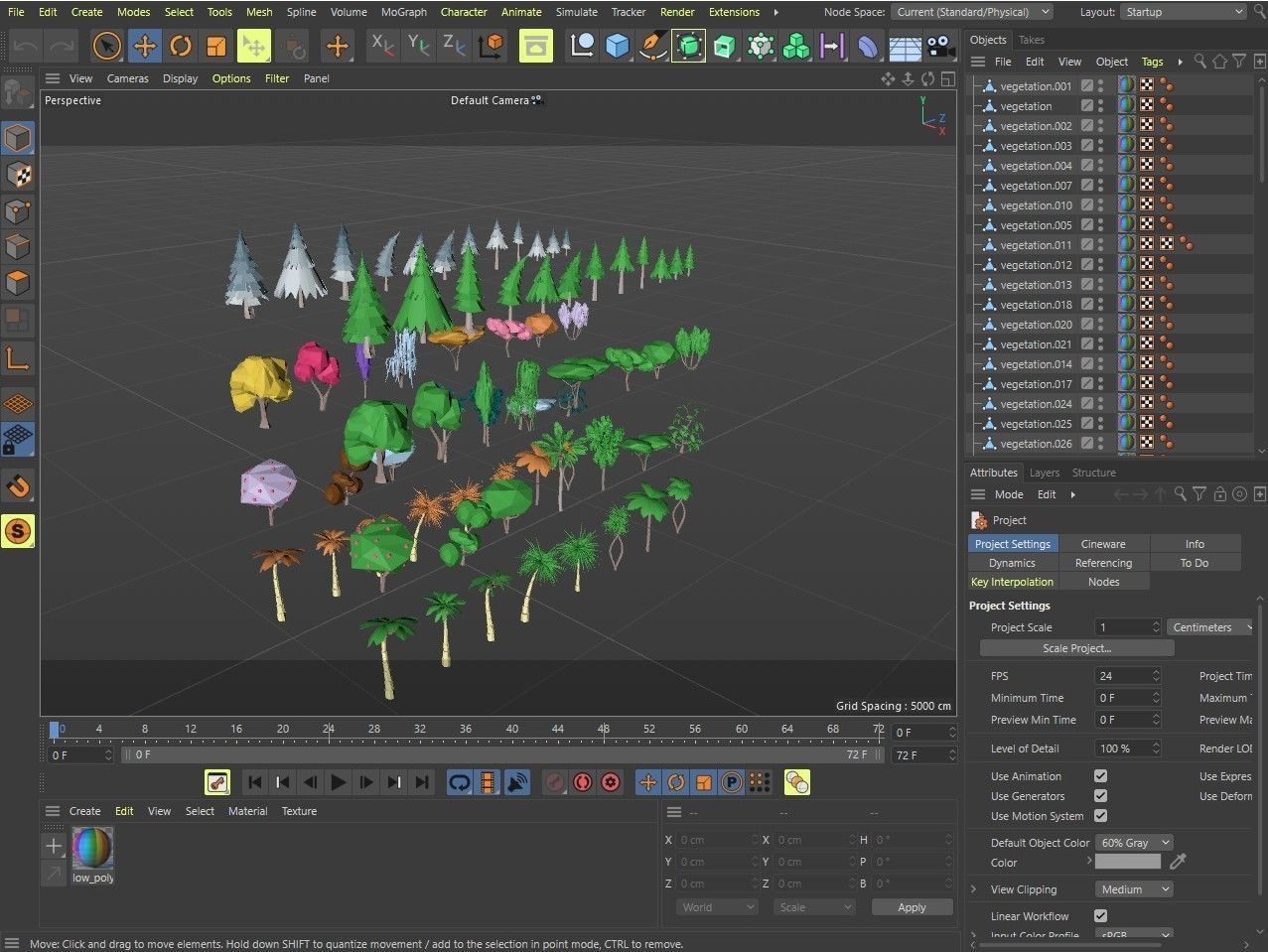Open the World coordinate dropdown
The width and height of the screenshot is (1268, 952).
point(716,907)
